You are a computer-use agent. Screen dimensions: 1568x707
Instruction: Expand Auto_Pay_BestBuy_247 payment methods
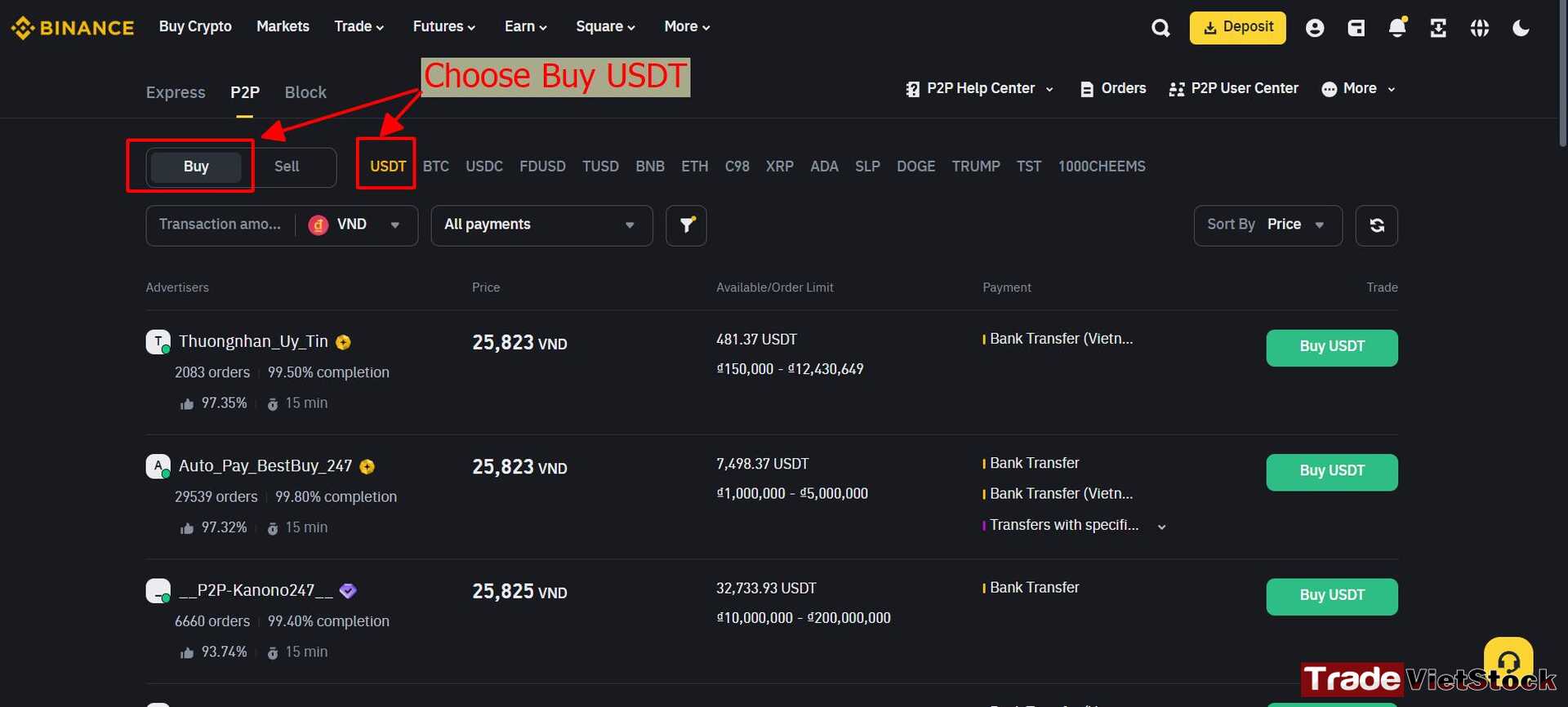tap(1161, 527)
